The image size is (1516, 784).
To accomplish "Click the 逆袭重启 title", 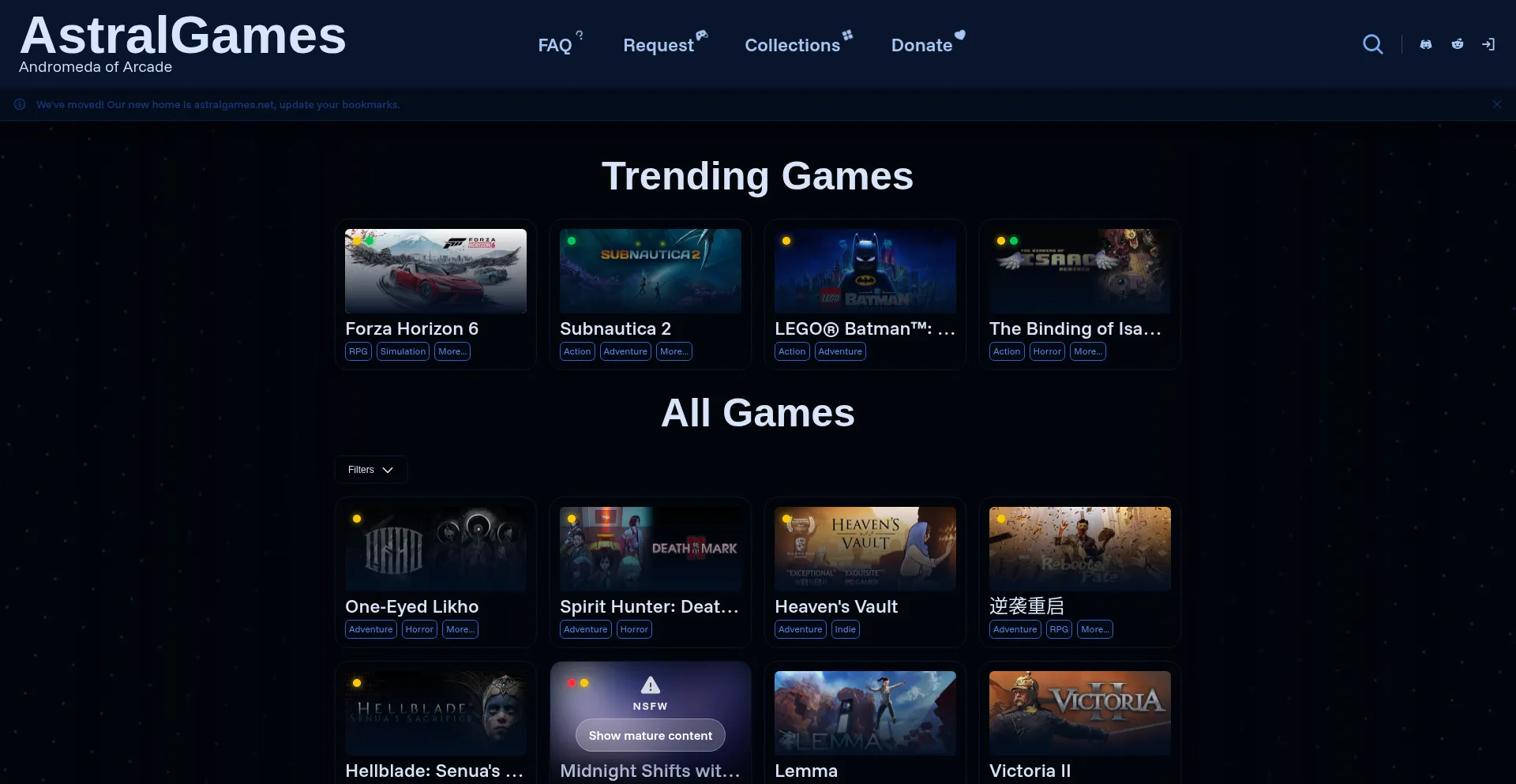I will coord(1026,606).
